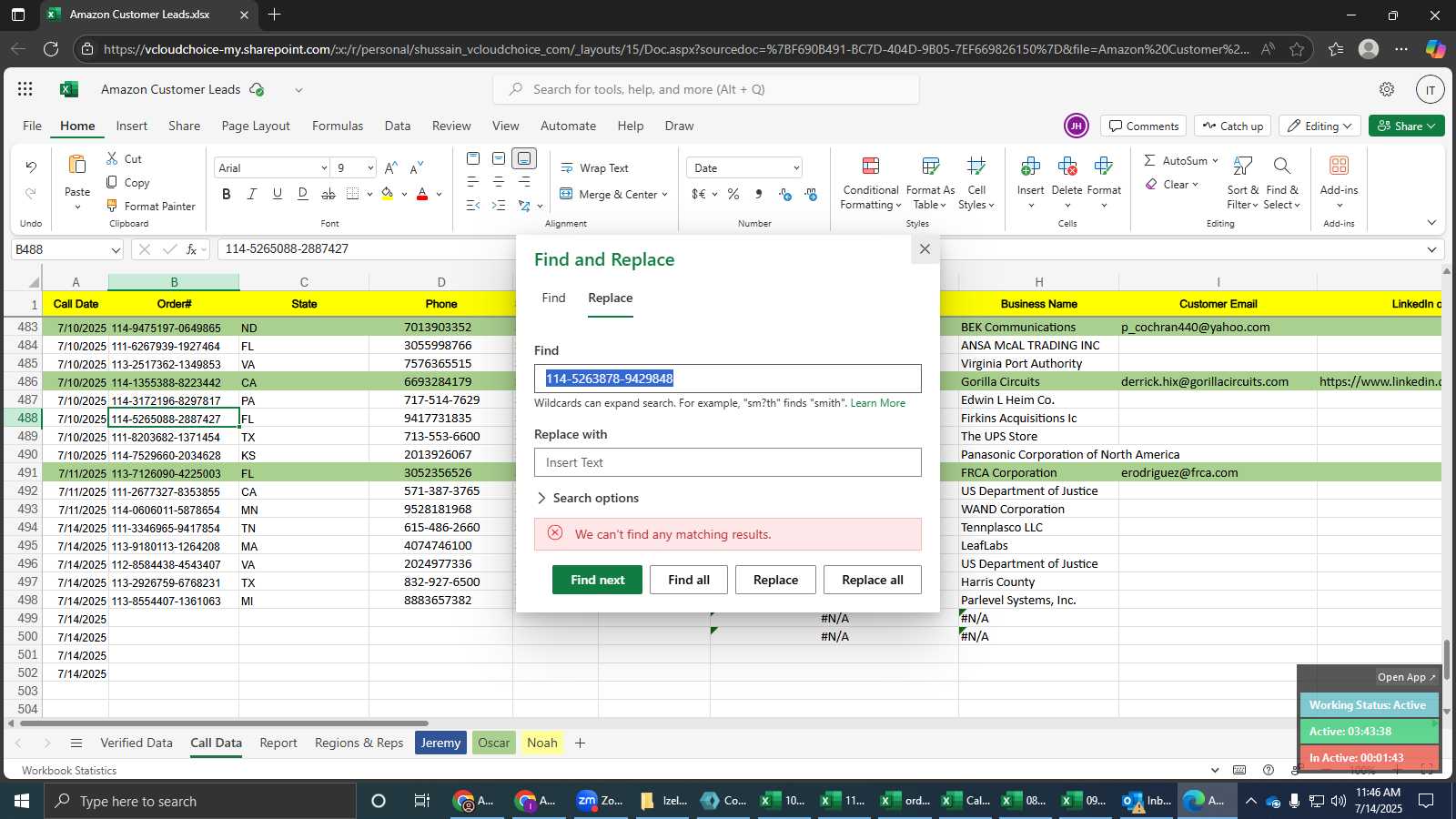Toggle underline formatting
This screenshot has width=1456, height=819.
(278, 194)
